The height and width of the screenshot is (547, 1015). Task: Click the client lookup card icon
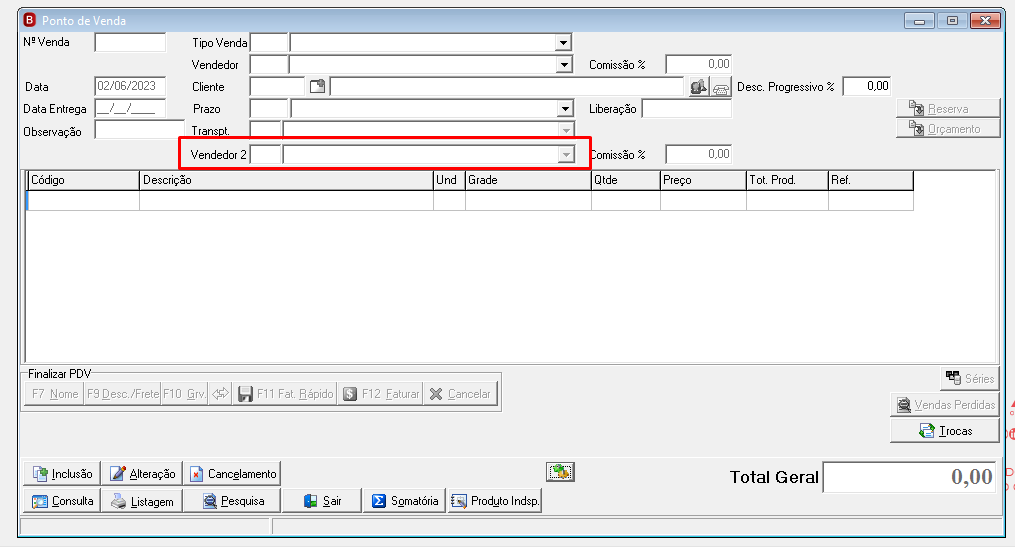(x=317, y=87)
